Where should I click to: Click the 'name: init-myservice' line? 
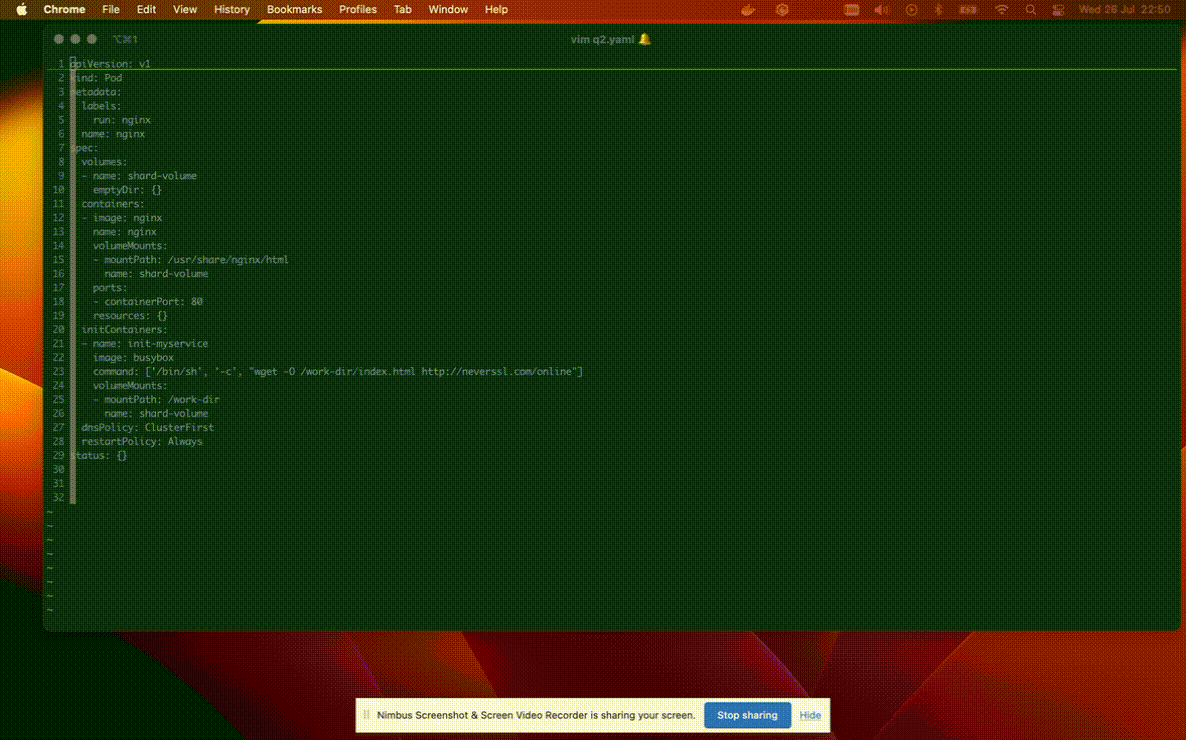pyautogui.click(x=144, y=344)
